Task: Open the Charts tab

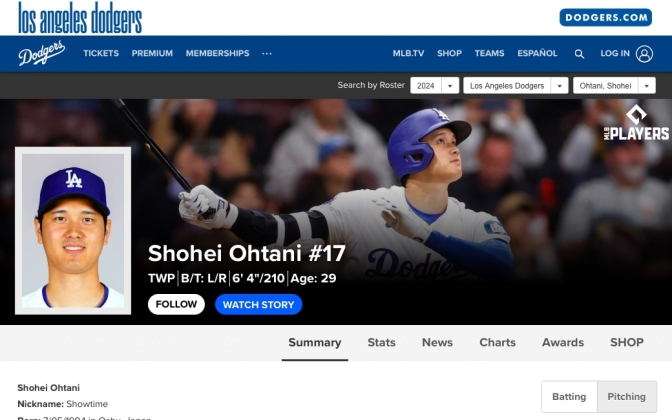Action: pyautogui.click(x=498, y=342)
